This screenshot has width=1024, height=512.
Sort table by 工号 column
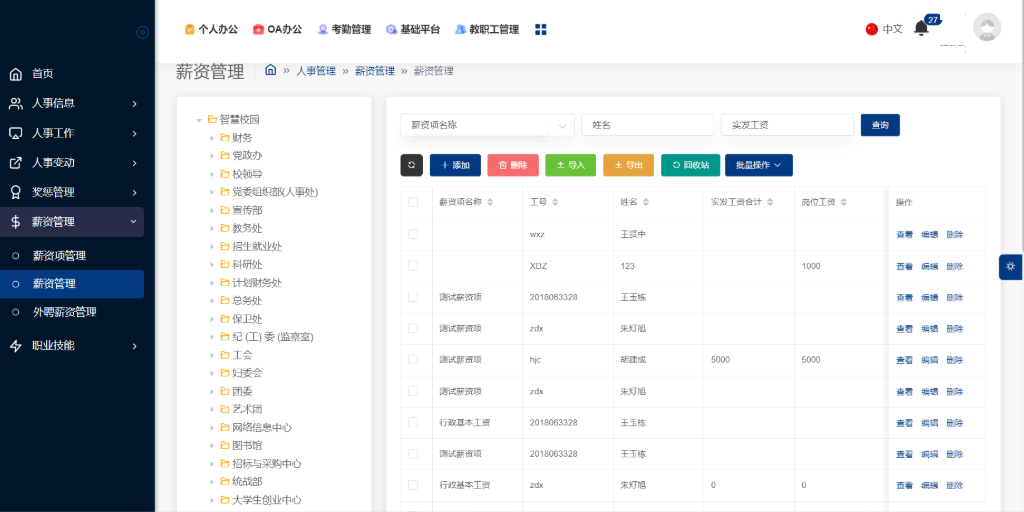(x=555, y=202)
